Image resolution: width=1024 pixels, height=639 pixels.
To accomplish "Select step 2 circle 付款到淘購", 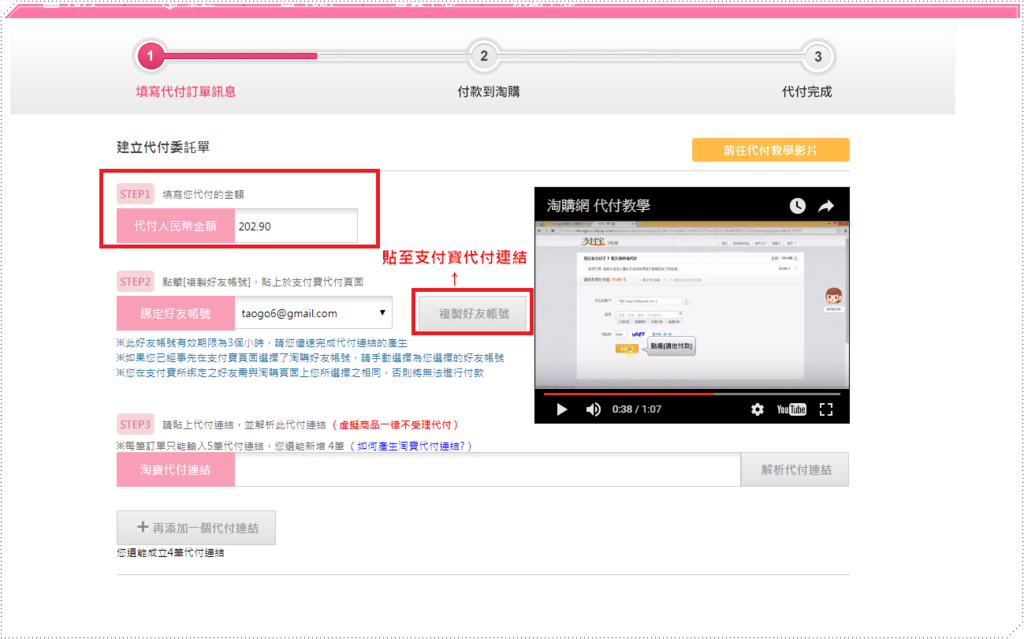I will (484, 56).
